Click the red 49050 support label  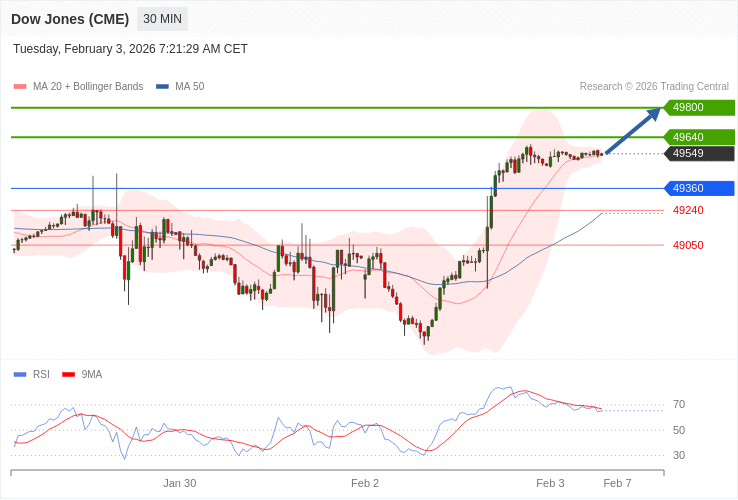point(688,245)
